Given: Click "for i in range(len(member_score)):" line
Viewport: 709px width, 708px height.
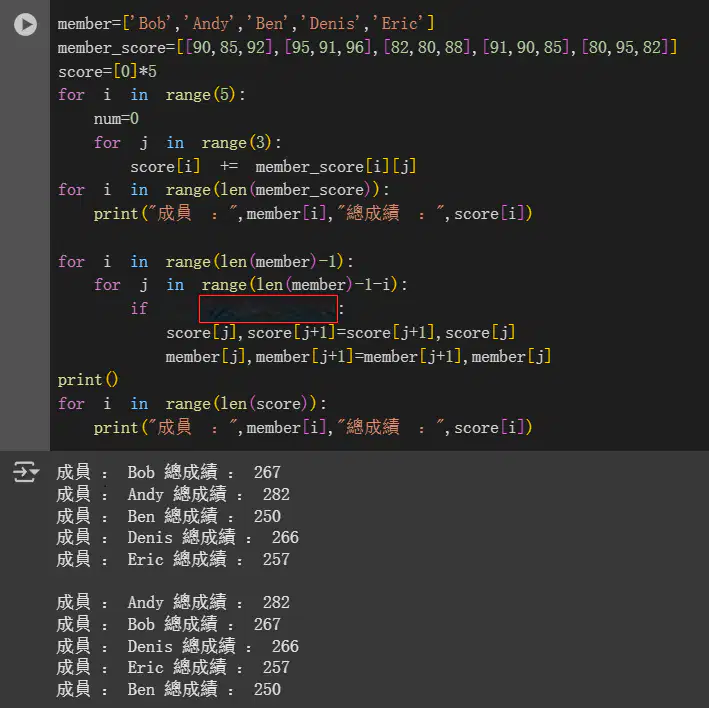Looking at the screenshot, I should coord(223,190).
